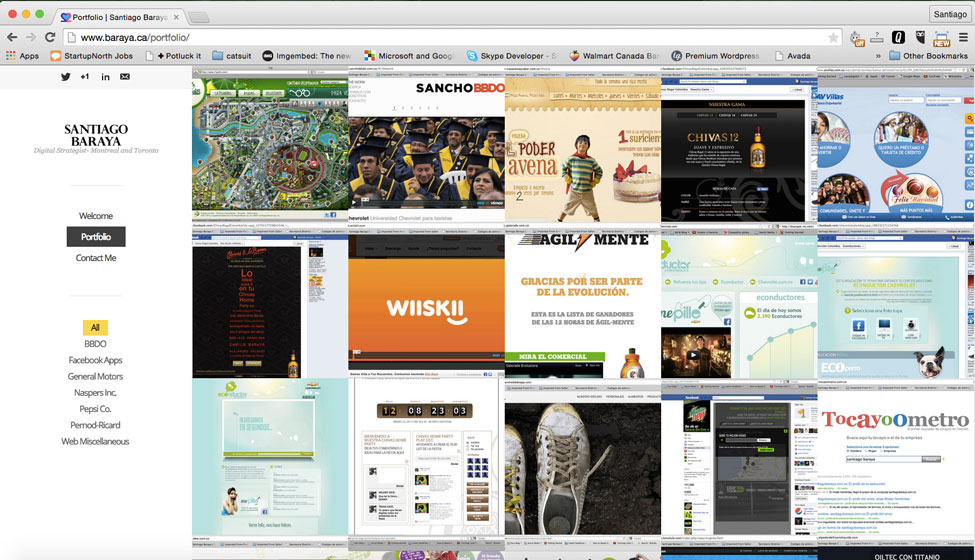Open the Apps grid shortcut
This screenshot has height=560, width=975.
22,56
